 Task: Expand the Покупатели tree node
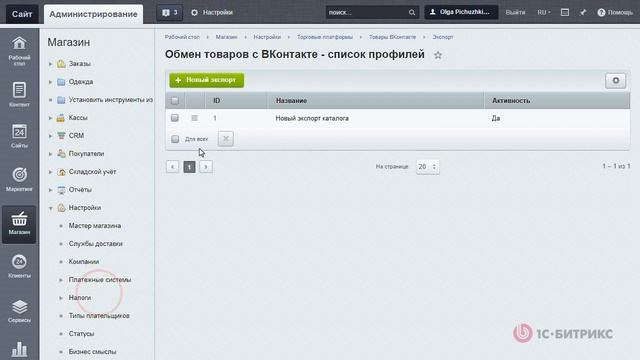coord(50,154)
